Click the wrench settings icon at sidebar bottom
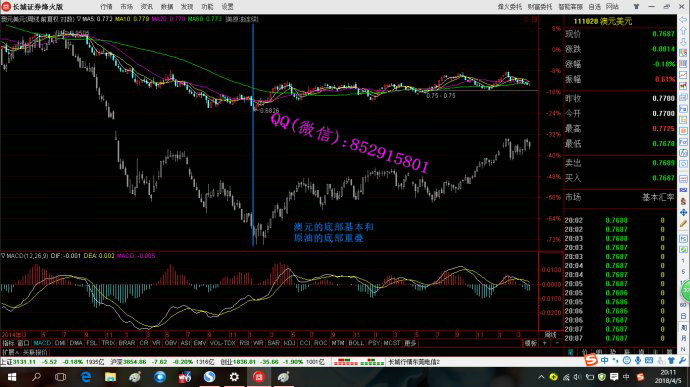690x387 pixels. (x=682, y=361)
